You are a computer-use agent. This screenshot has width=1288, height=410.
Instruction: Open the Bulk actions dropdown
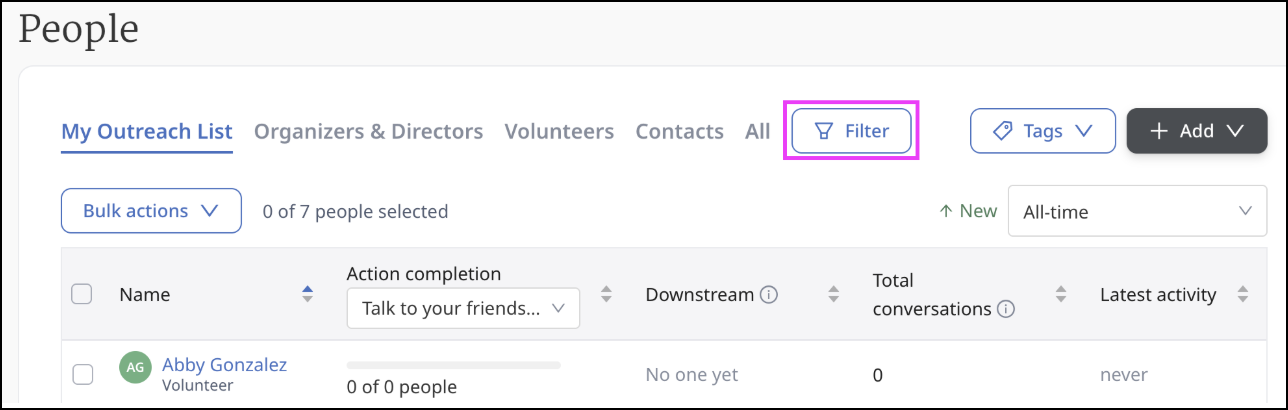pyautogui.click(x=151, y=211)
